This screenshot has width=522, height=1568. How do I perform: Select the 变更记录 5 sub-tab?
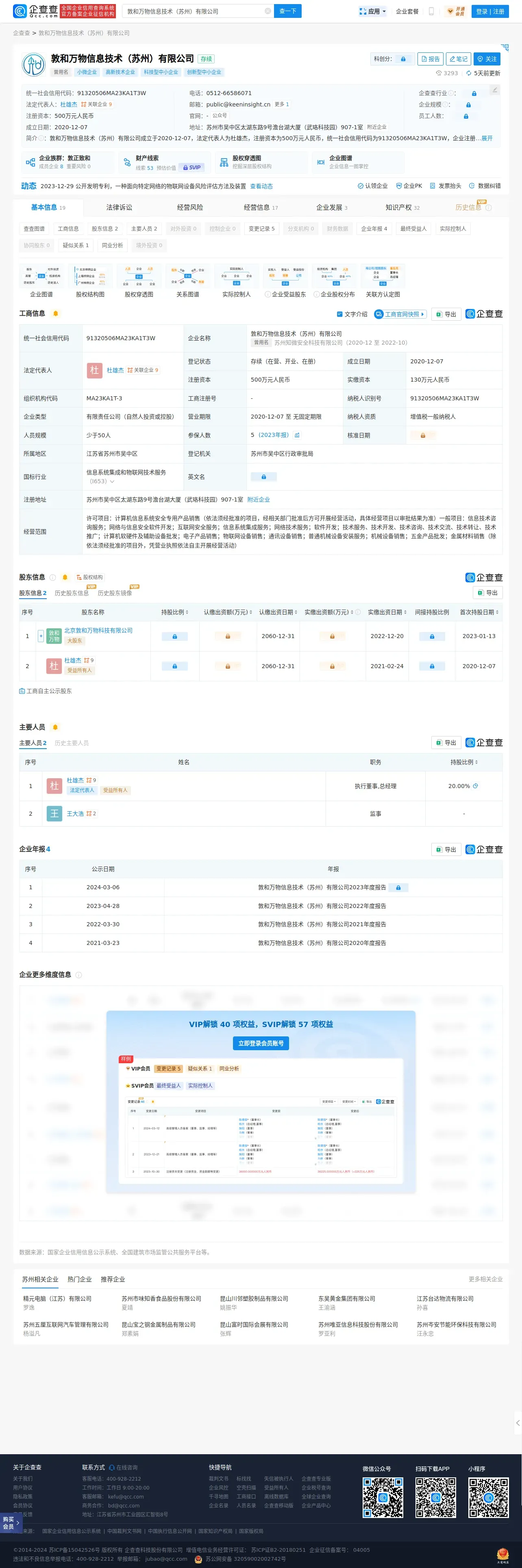pyautogui.click(x=261, y=229)
